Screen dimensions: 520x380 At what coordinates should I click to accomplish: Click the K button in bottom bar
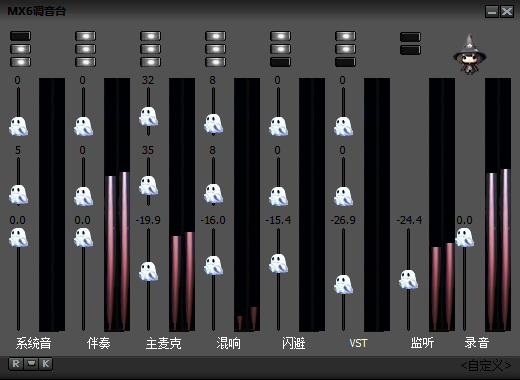click(46, 364)
